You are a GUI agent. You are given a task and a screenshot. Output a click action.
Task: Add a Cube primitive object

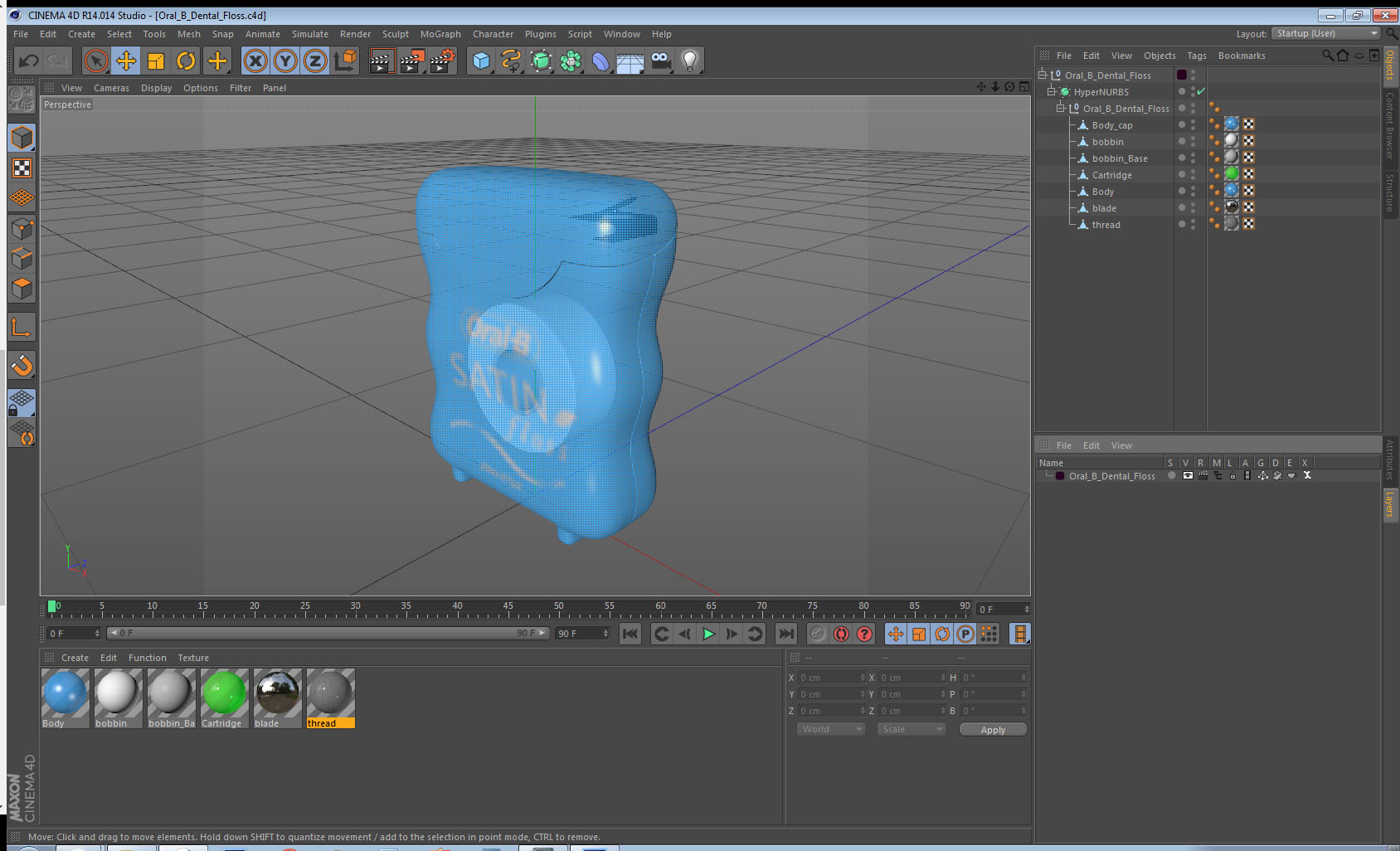tap(481, 61)
